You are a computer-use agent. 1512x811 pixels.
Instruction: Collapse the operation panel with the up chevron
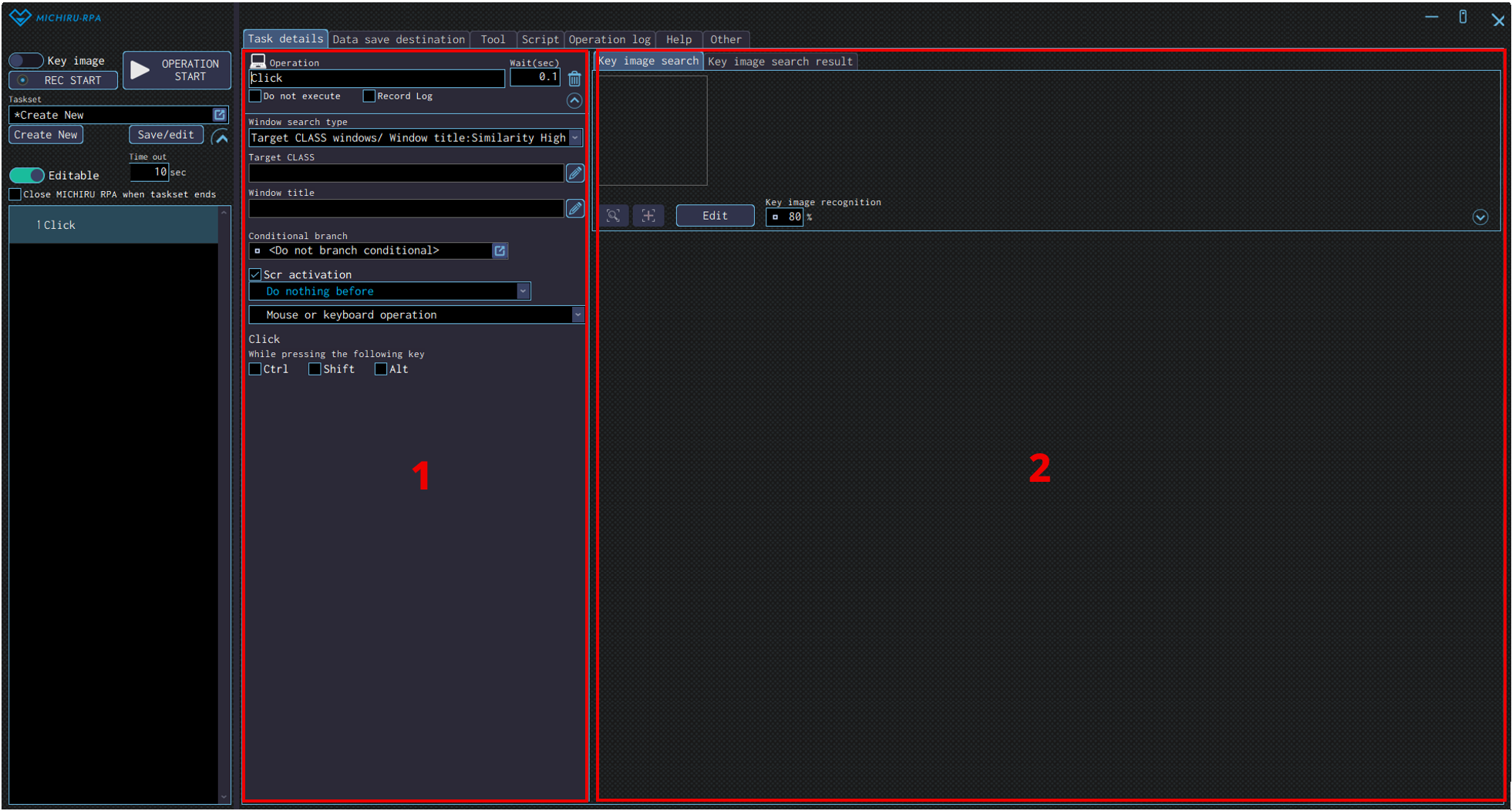coord(574,101)
